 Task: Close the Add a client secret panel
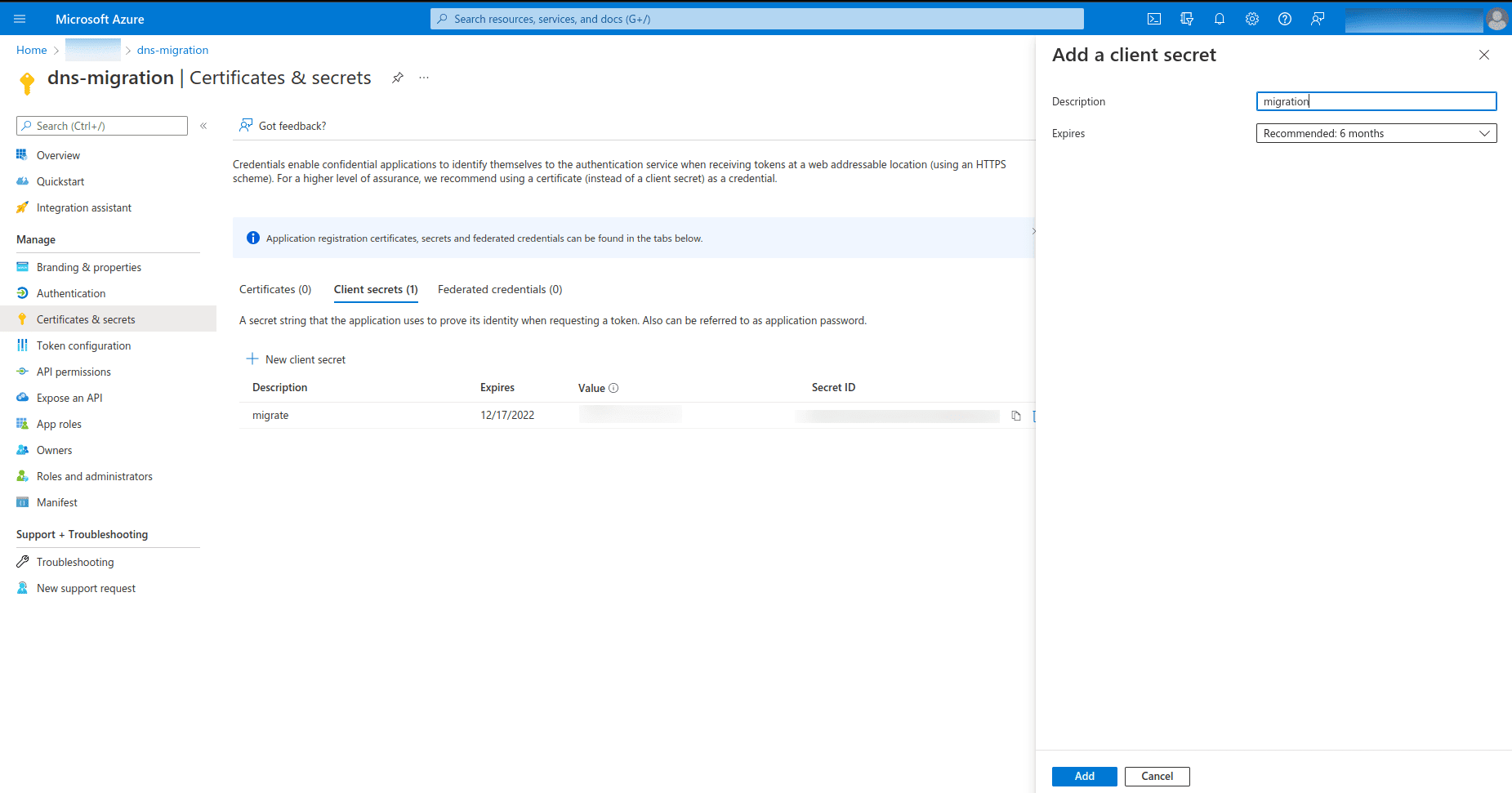1484,55
